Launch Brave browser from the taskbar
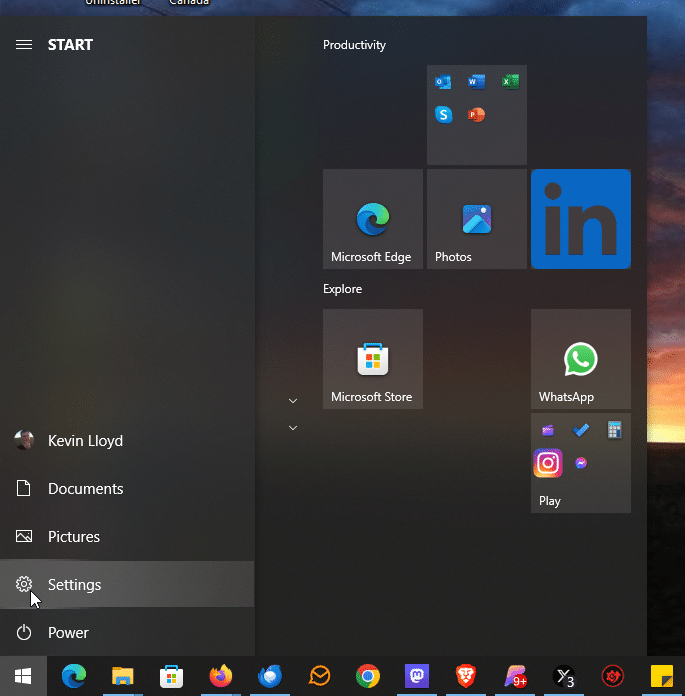 [466, 676]
